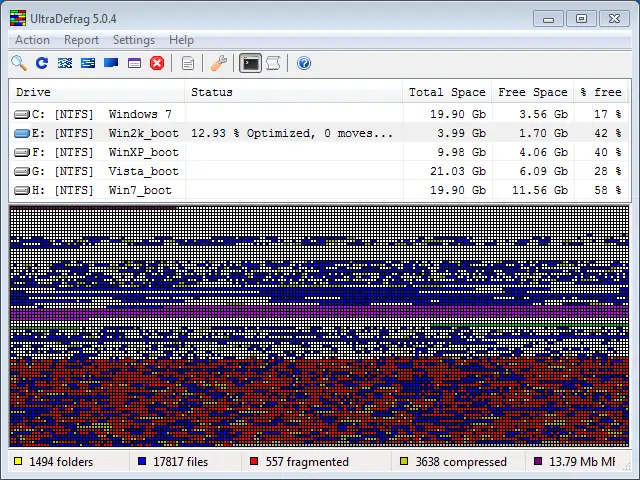Select the C: [NTFS] Windows 7 row
640x480 pixels.
[x=319, y=114]
